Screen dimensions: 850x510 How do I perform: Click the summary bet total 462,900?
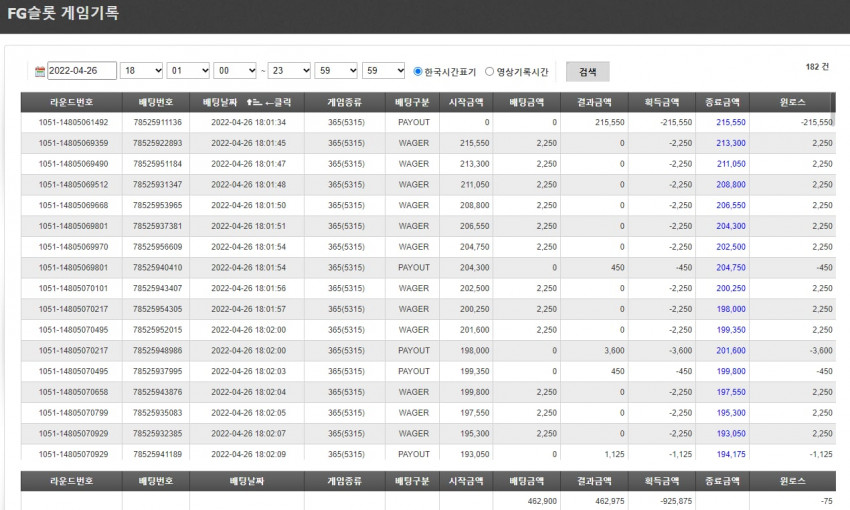pos(542,501)
